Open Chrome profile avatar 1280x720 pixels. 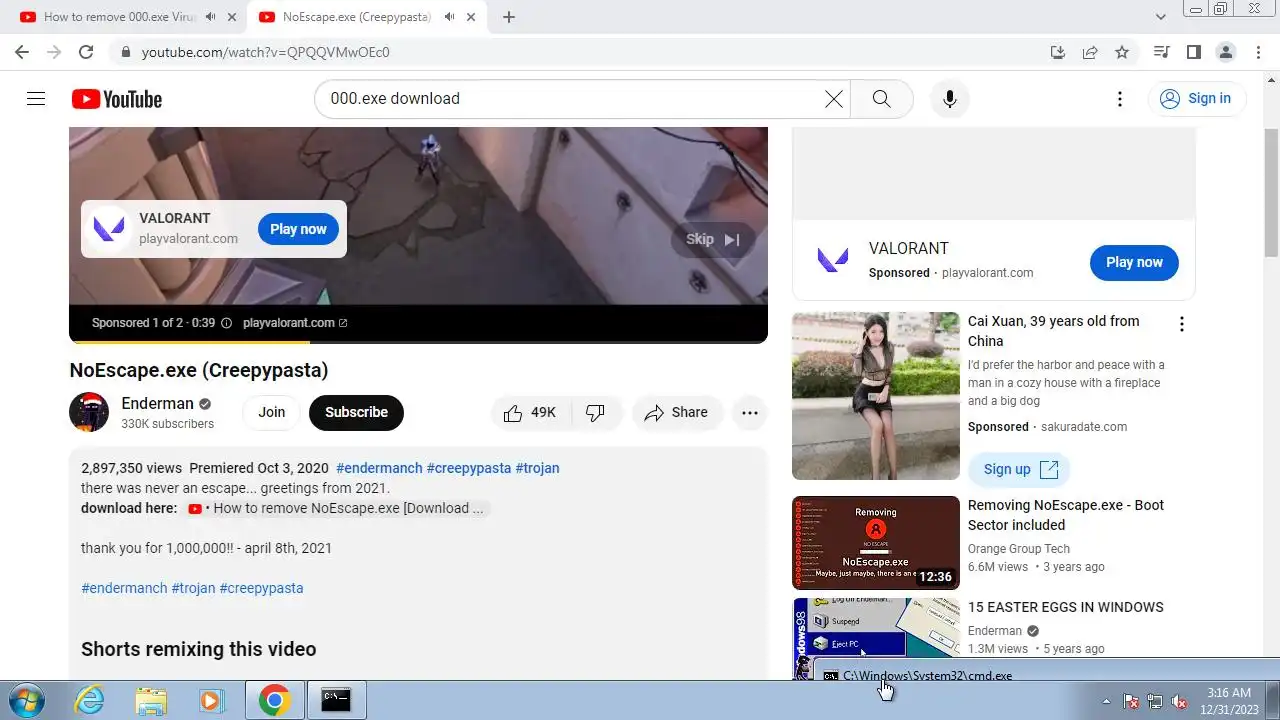point(1225,52)
